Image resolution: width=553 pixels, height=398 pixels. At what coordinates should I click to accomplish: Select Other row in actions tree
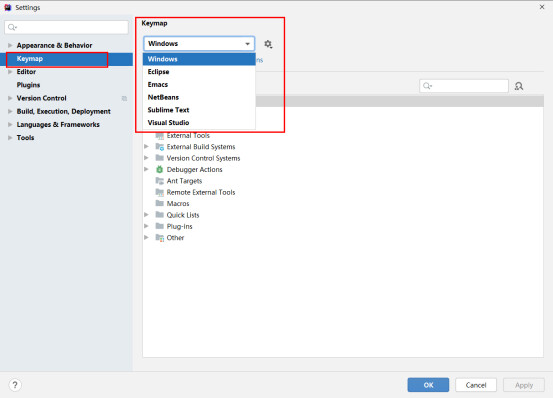(x=343, y=238)
